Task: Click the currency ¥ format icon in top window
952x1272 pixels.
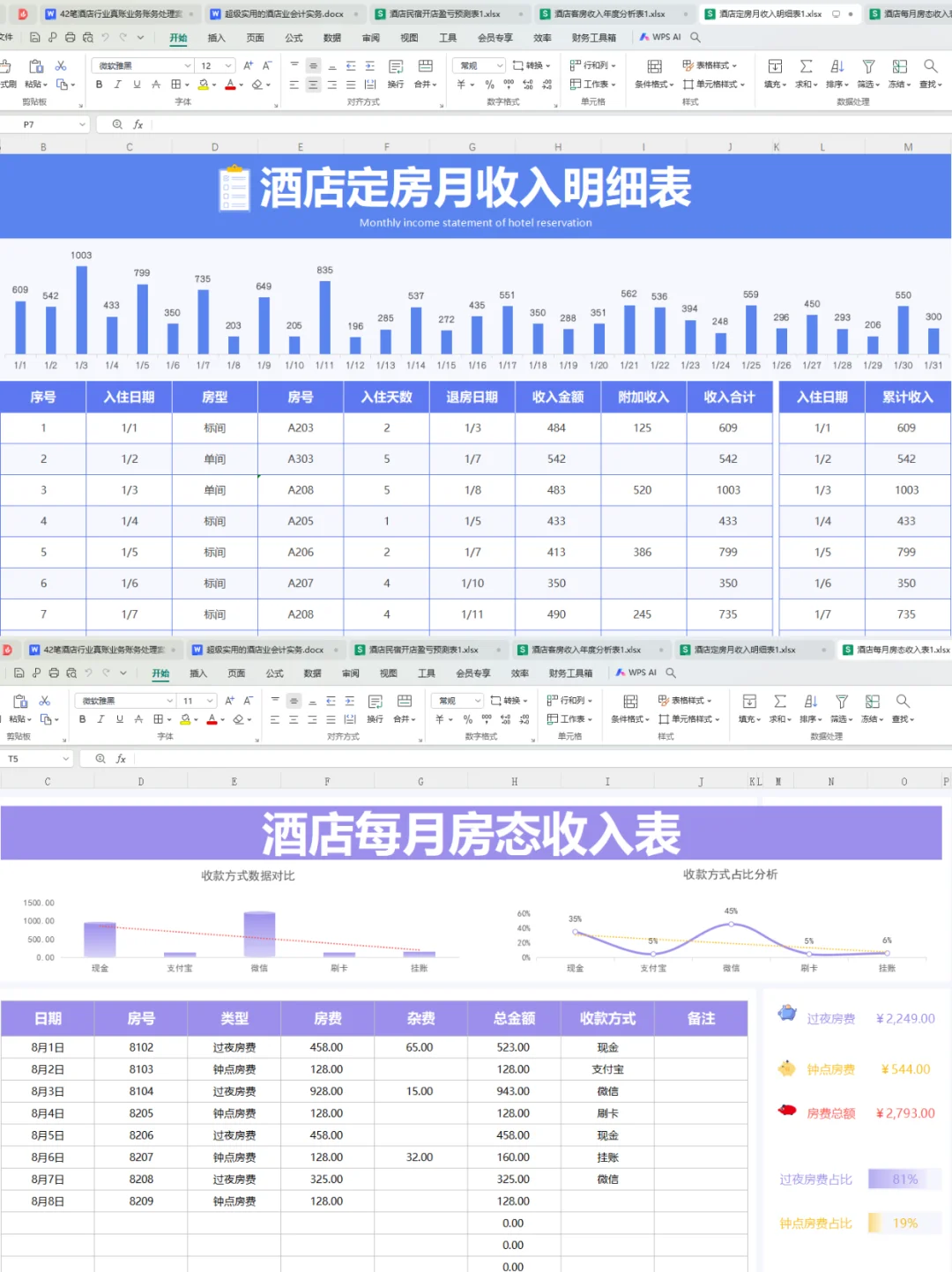Action: [x=461, y=85]
